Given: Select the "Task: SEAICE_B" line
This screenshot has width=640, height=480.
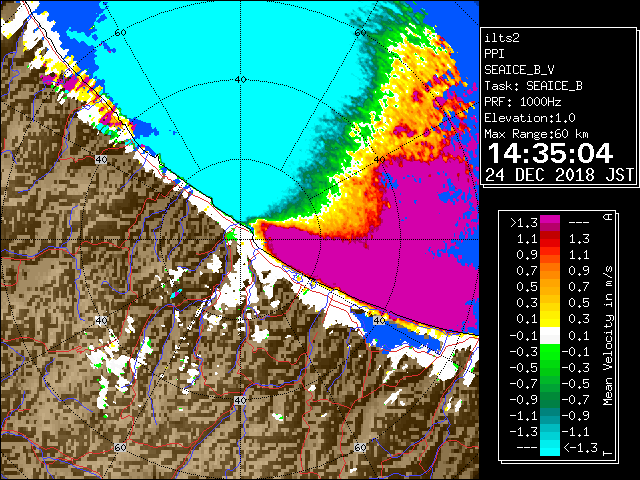Looking at the screenshot, I should point(533,86).
